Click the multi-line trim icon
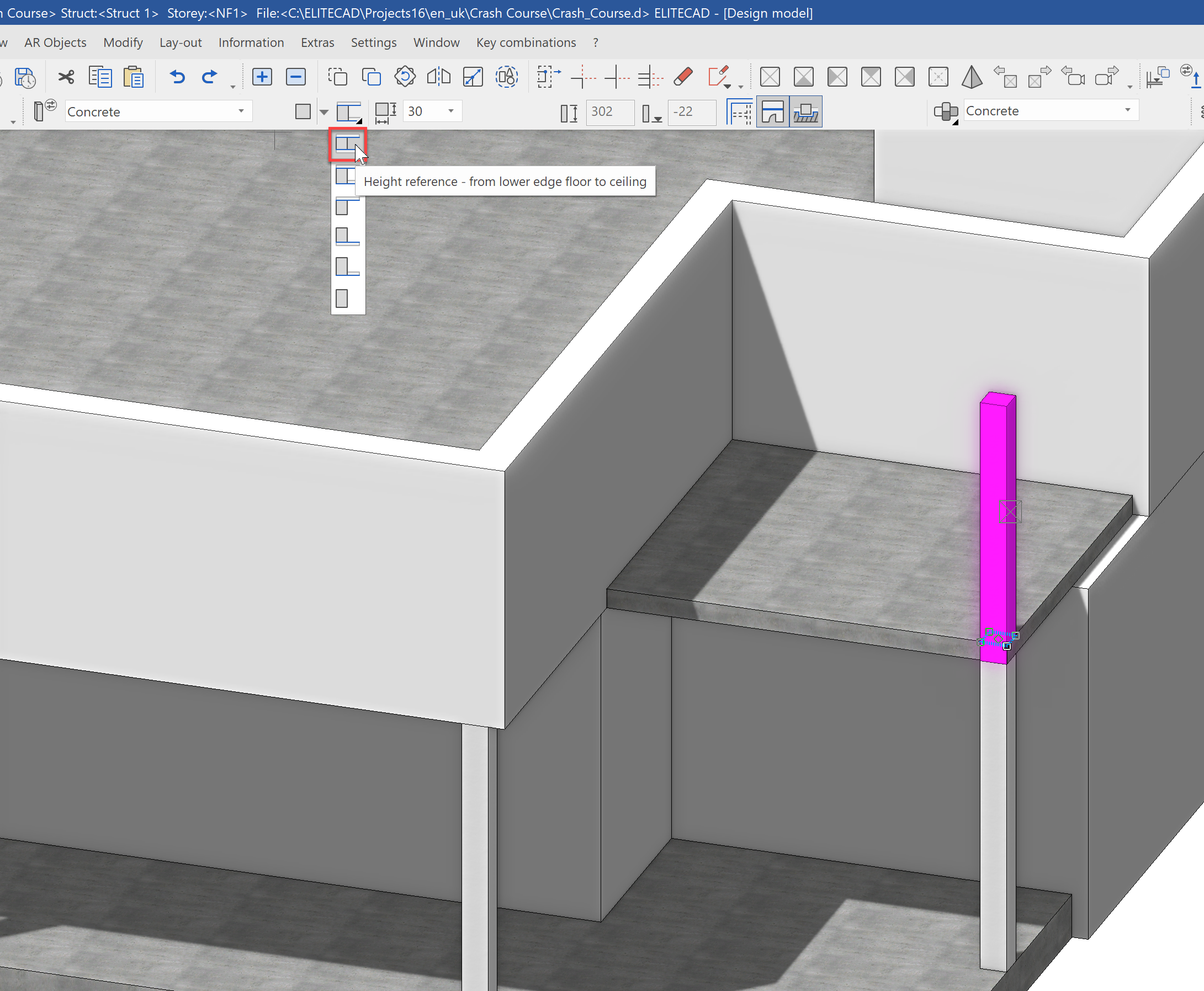1204x991 pixels. (650, 77)
